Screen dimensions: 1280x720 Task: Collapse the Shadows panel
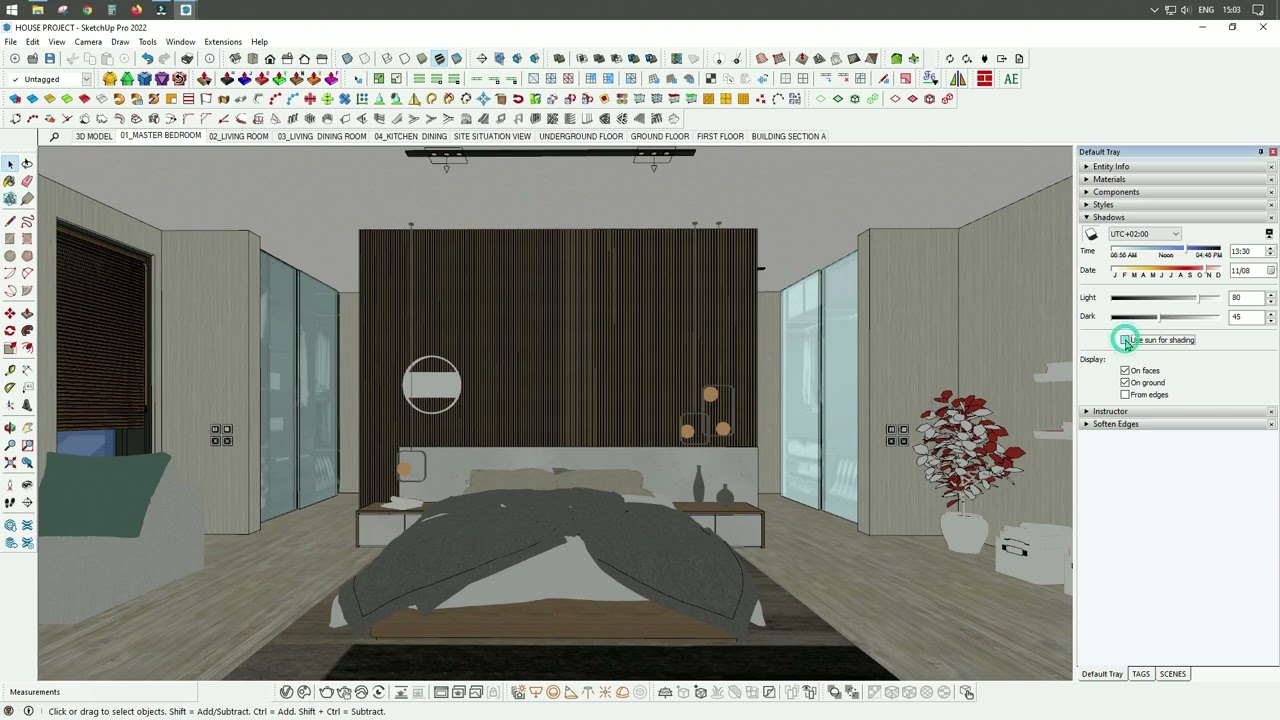[x=1108, y=217]
